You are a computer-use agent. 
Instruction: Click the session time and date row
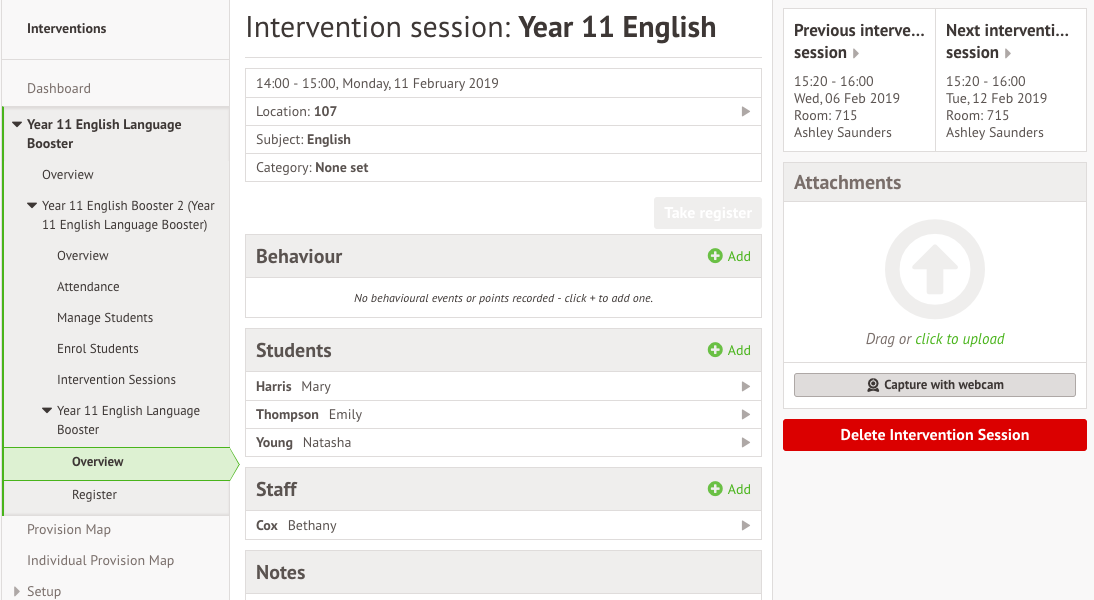pyautogui.click(x=503, y=83)
